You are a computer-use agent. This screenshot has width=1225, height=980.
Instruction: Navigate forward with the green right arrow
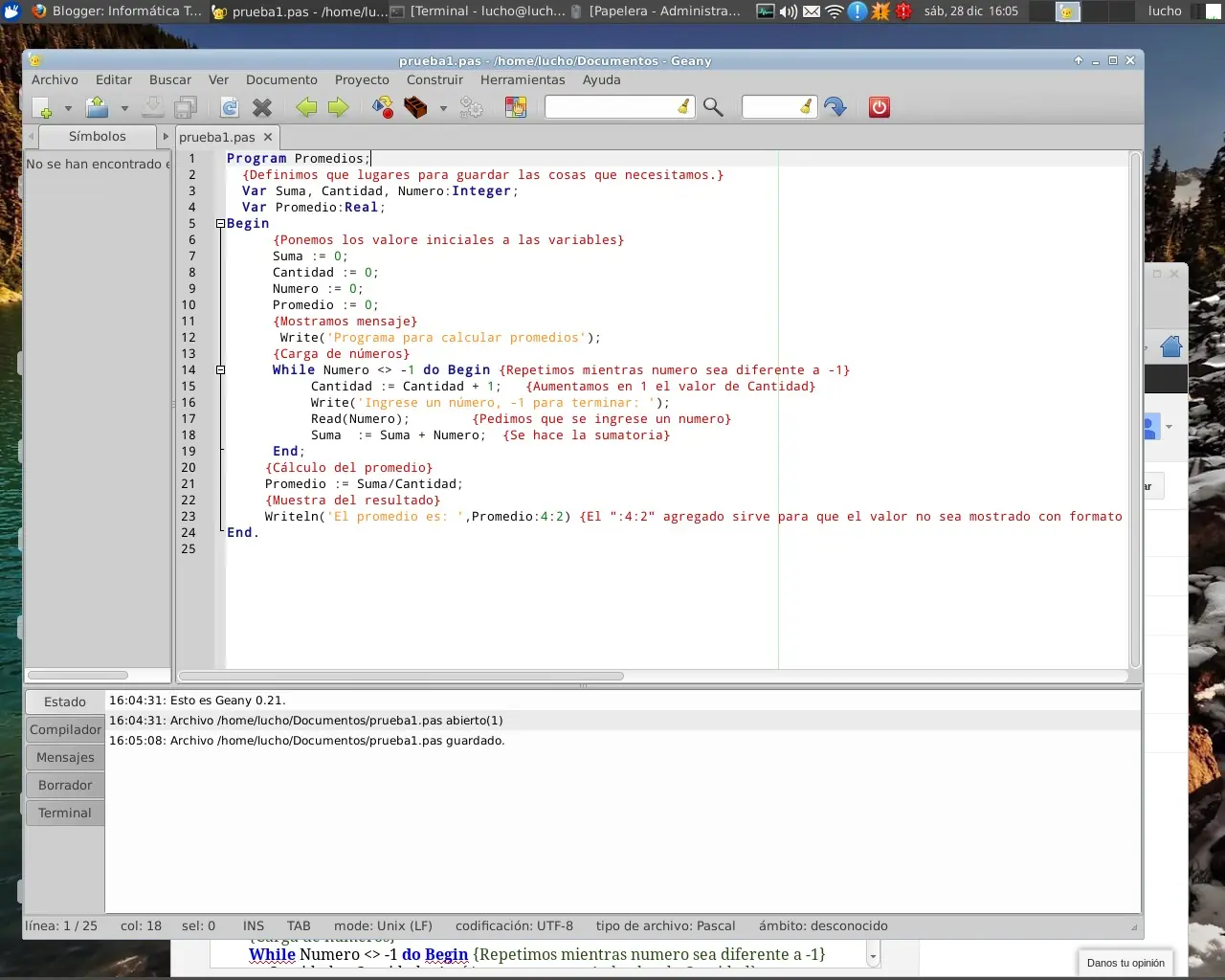click(339, 107)
